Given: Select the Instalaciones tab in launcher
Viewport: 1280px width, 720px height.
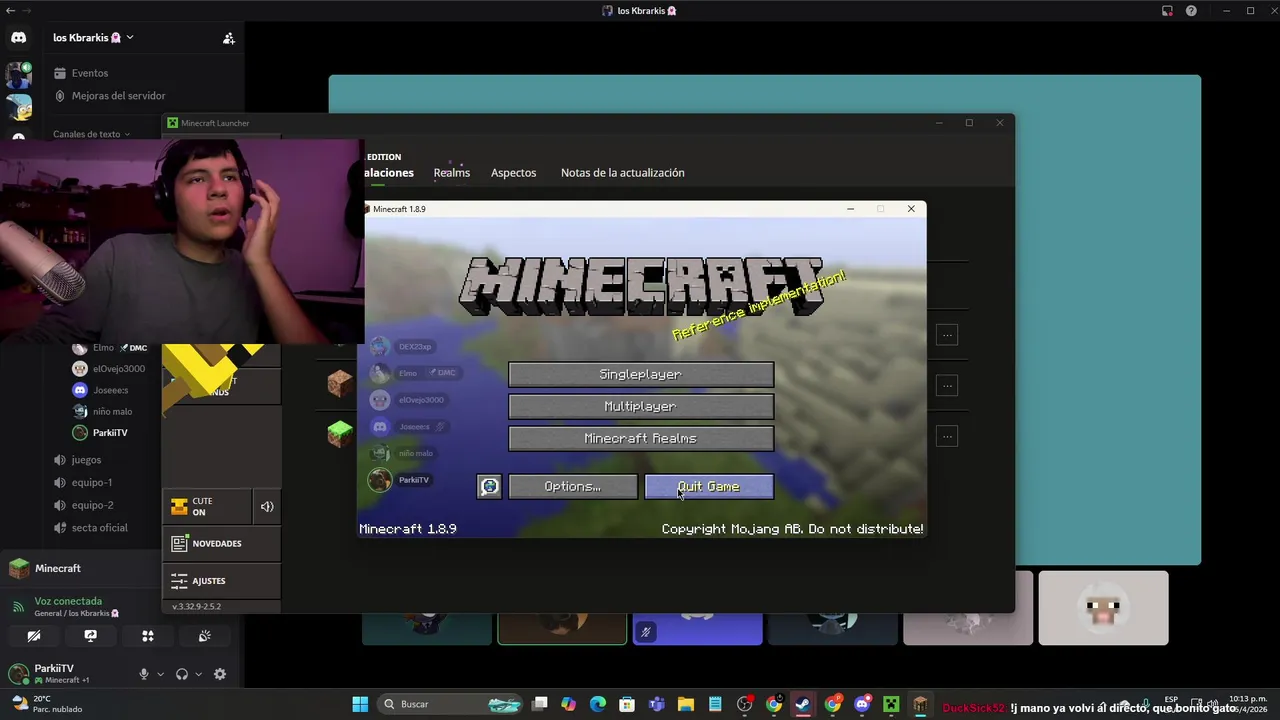Looking at the screenshot, I should click(x=389, y=173).
